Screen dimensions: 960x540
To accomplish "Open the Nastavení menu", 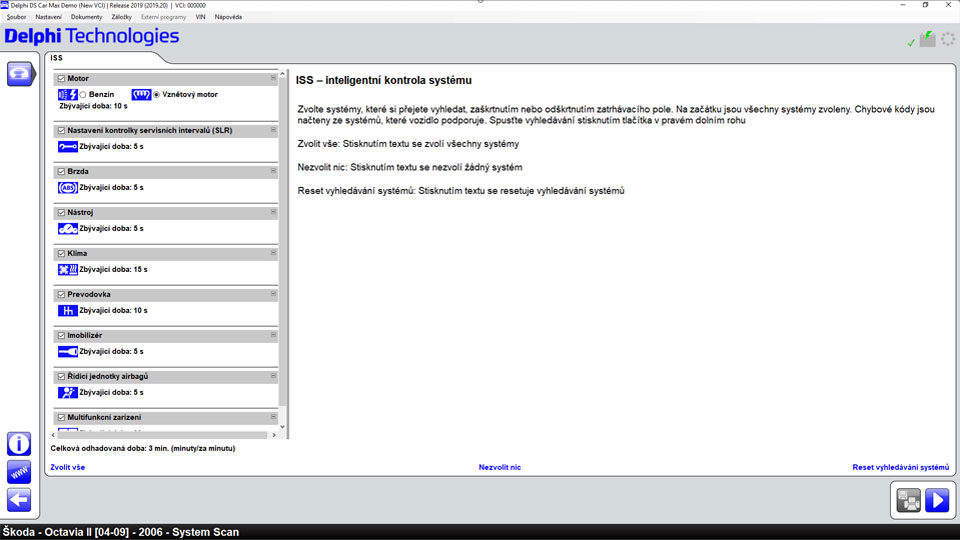I will [48, 17].
